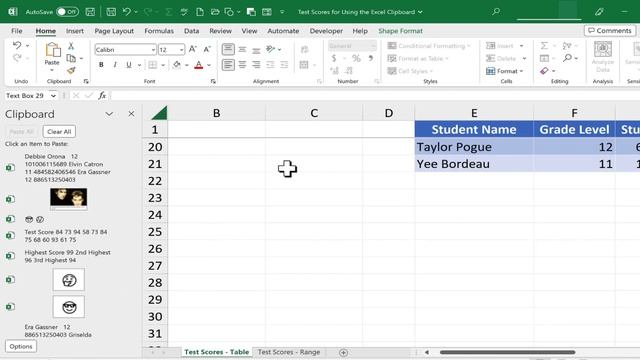Screen dimensions: 640x360
Task: Click the AutoSum sigma icon in Editing group
Action: pos(544,46)
